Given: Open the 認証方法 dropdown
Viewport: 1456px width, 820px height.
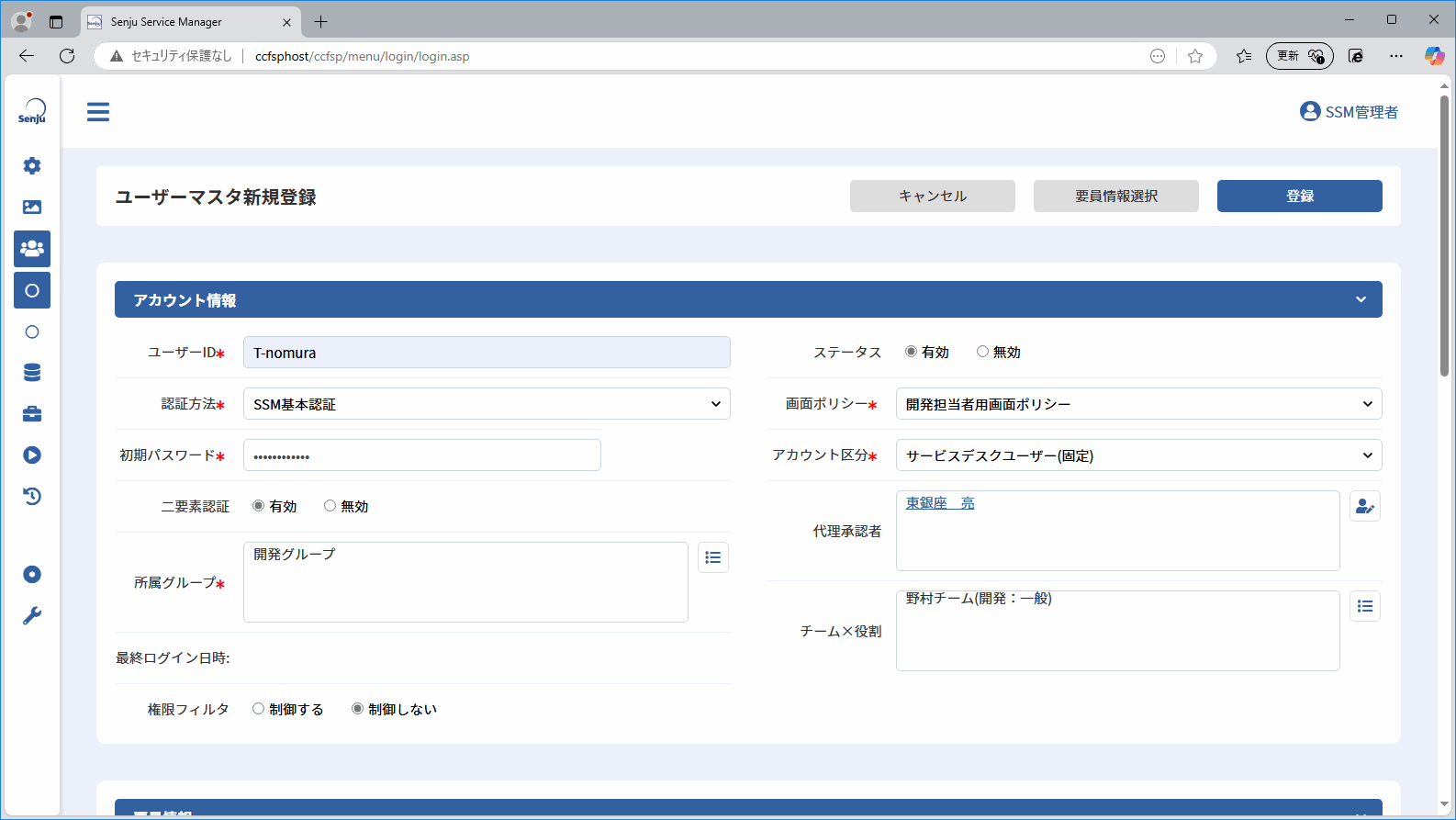Looking at the screenshot, I should pyautogui.click(x=487, y=404).
